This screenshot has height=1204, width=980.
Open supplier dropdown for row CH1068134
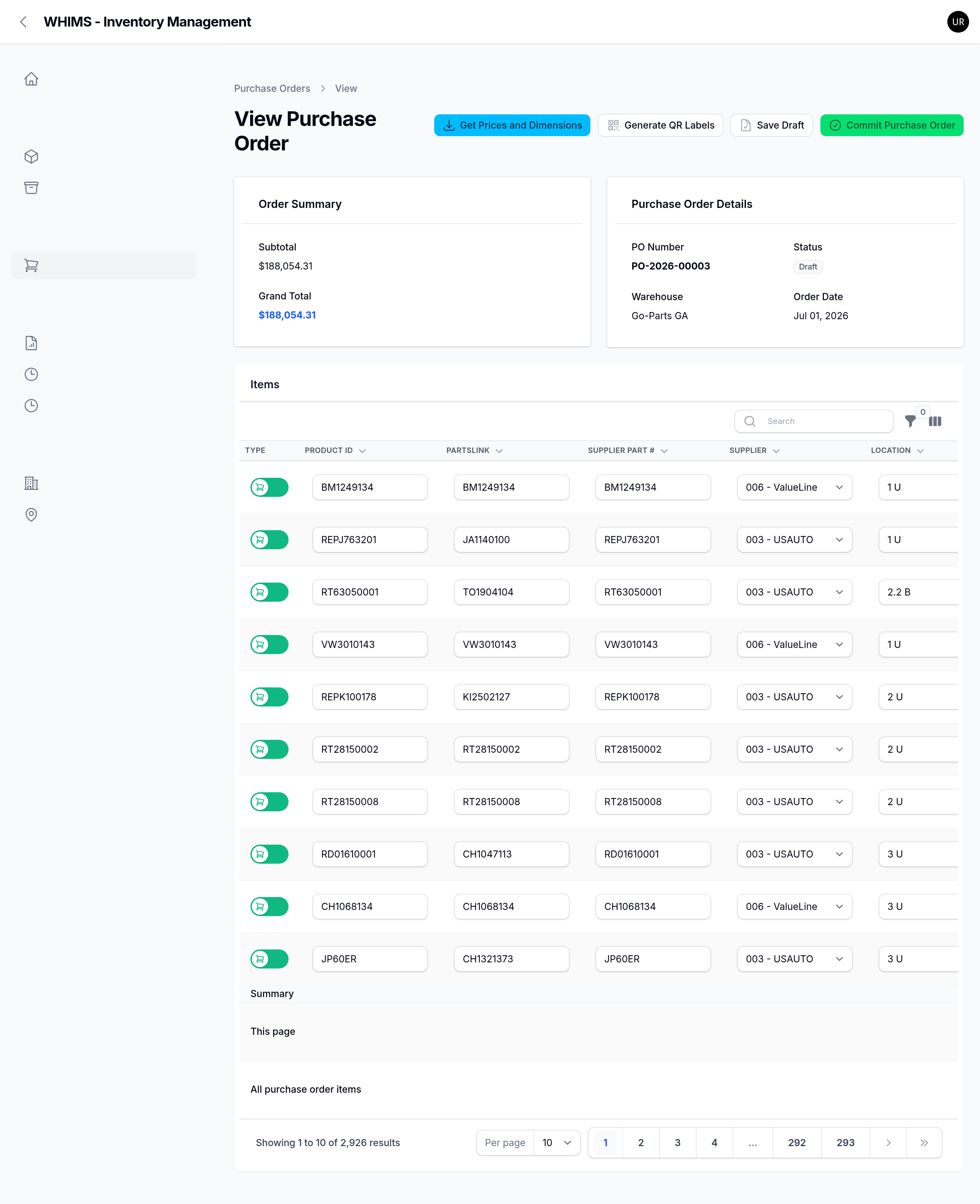[794, 907]
